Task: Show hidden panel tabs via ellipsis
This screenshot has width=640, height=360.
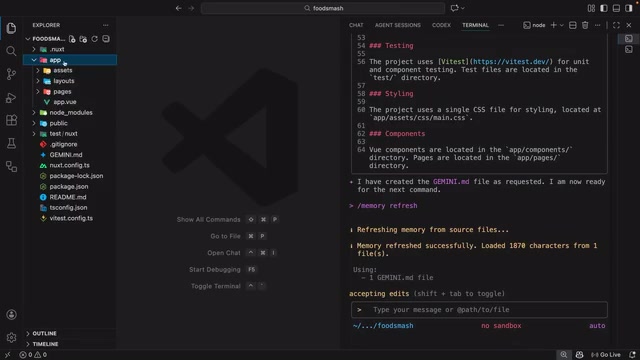Action: click(x=501, y=25)
